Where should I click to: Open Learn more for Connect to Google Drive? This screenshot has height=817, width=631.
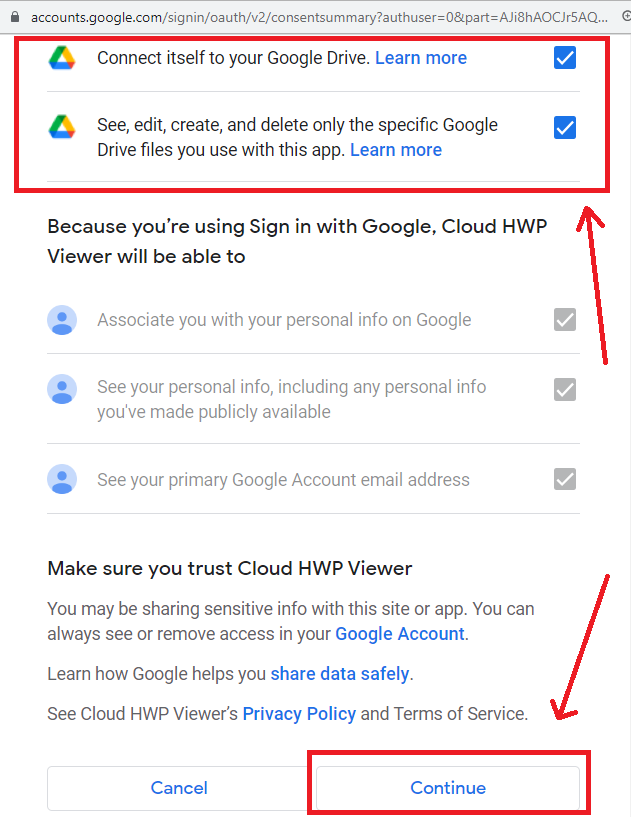pos(421,58)
